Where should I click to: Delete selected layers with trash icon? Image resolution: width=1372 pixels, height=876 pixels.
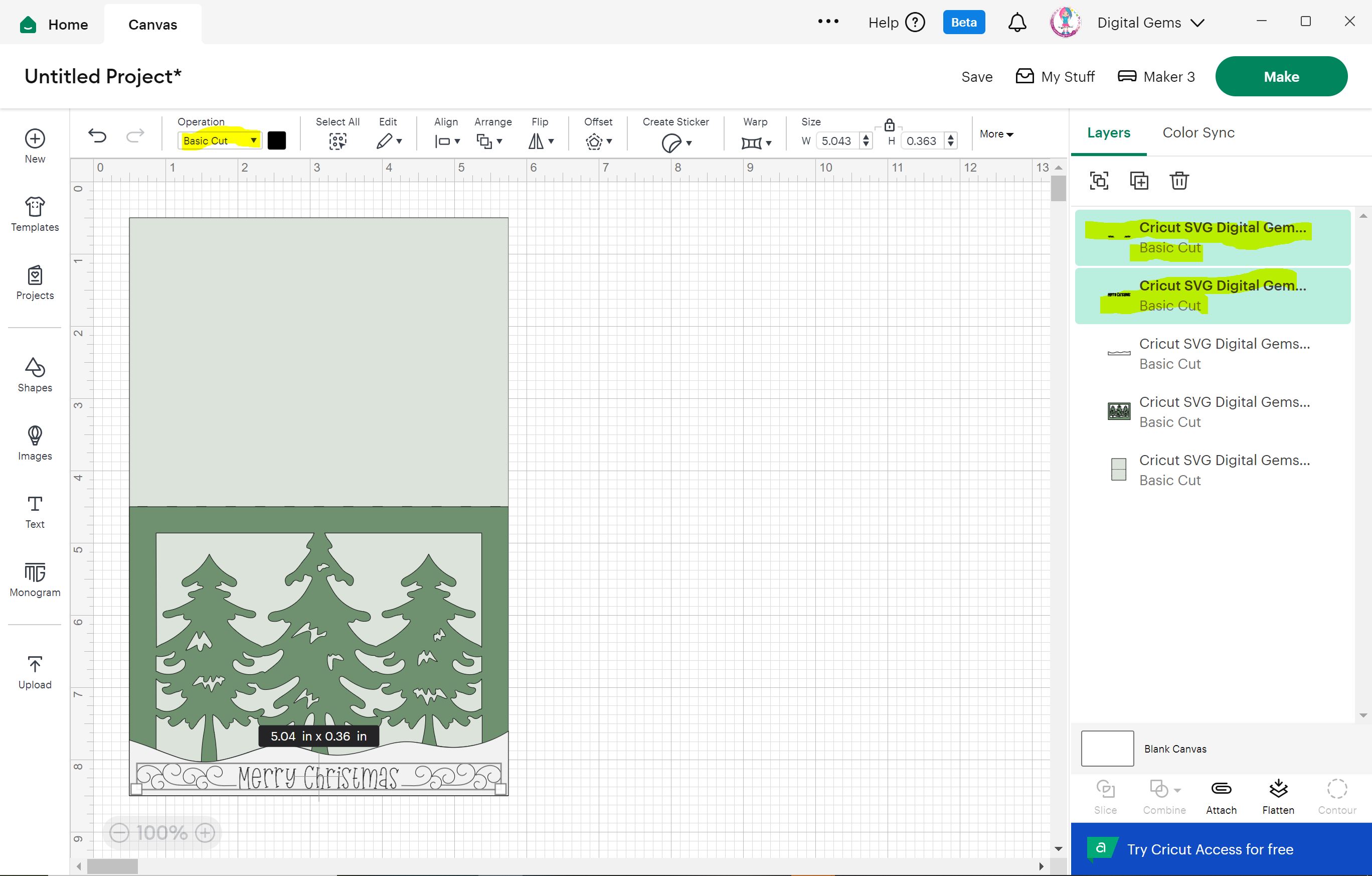click(x=1179, y=181)
